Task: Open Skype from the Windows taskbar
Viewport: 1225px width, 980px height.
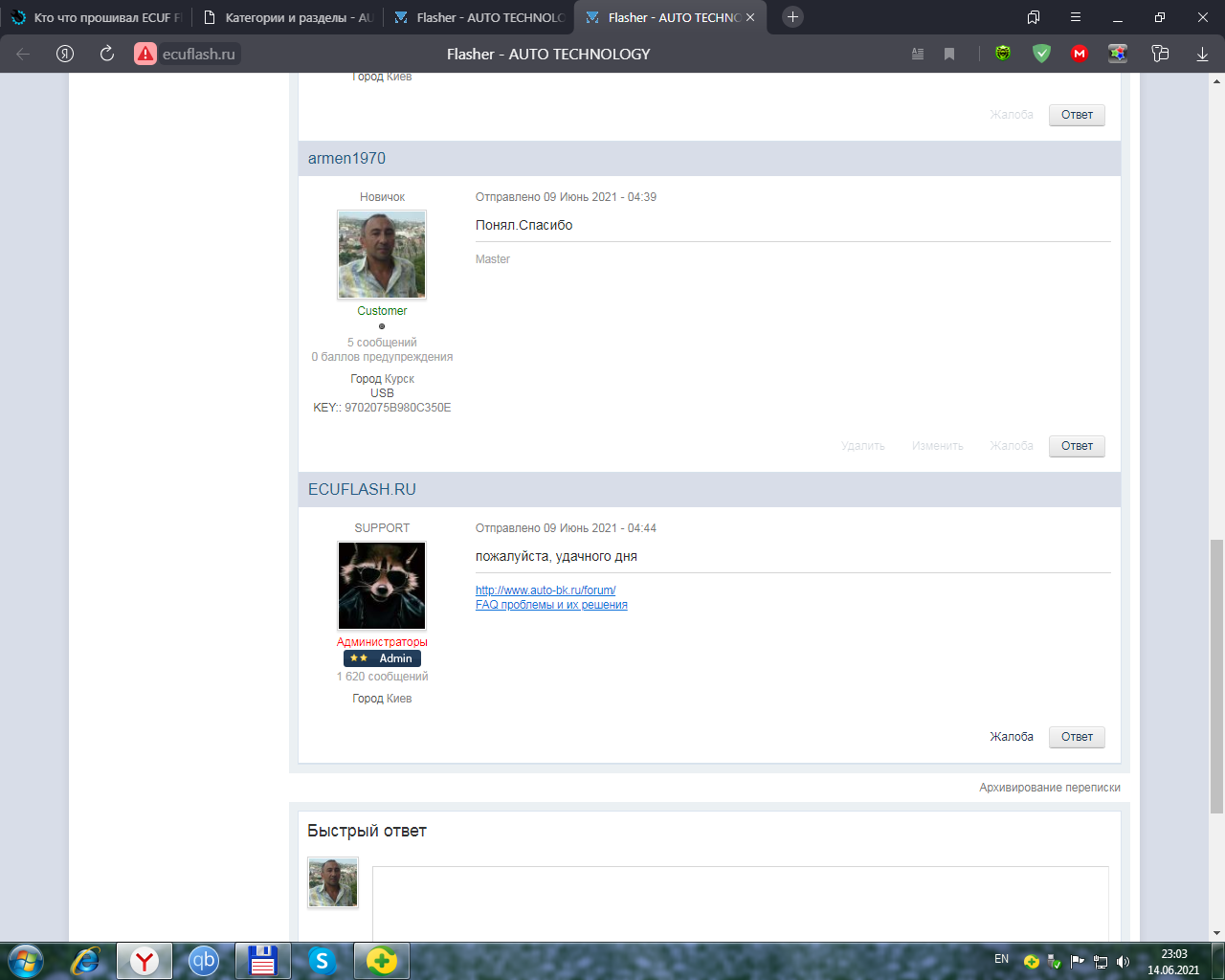Action: (x=323, y=960)
